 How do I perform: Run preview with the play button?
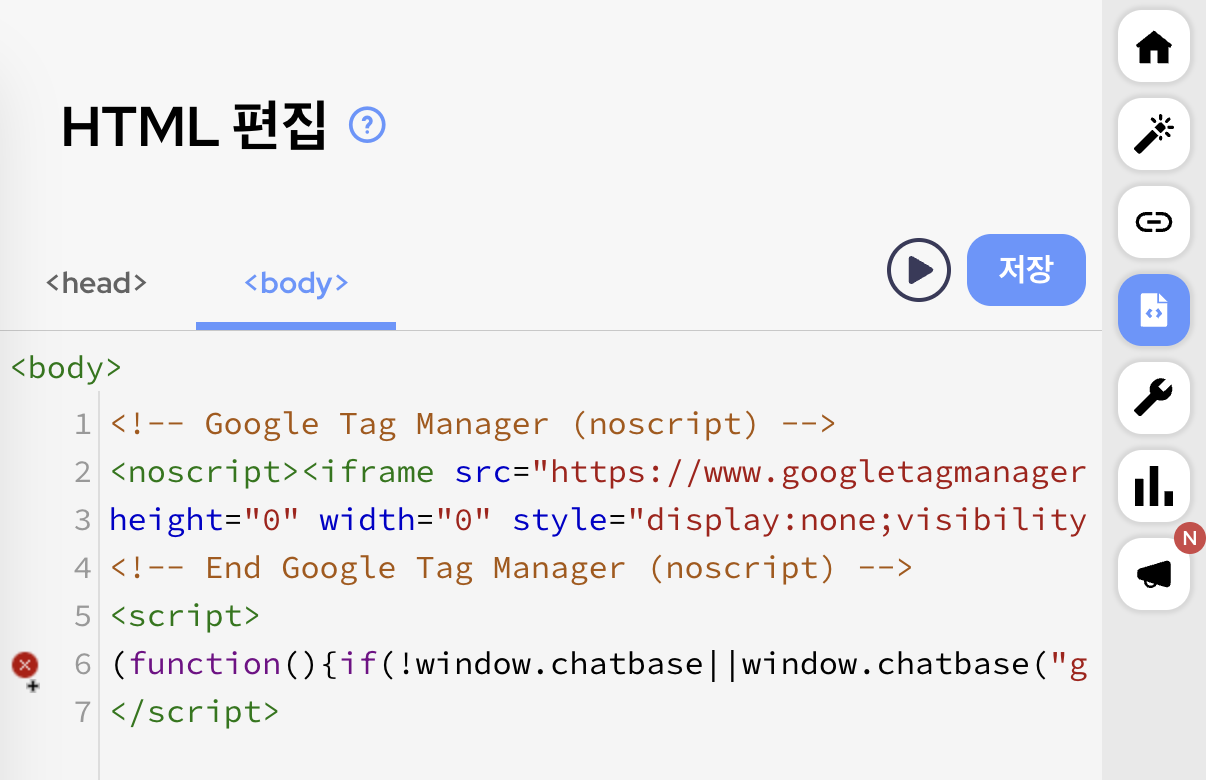coord(919,270)
